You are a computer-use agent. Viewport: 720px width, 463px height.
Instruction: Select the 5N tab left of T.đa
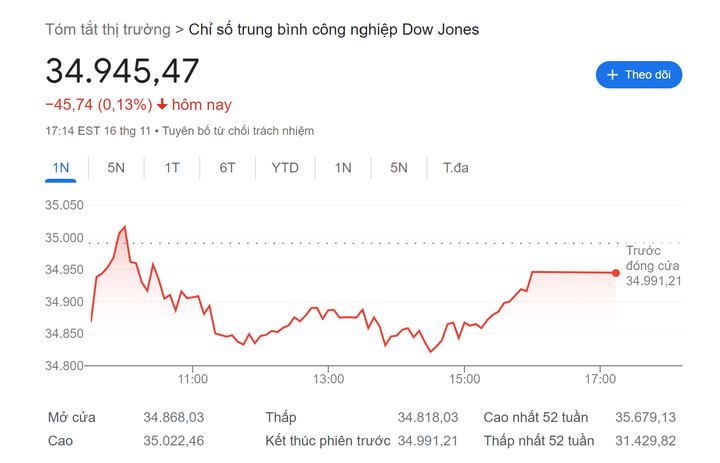pyautogui.click(x=399, y=167)
